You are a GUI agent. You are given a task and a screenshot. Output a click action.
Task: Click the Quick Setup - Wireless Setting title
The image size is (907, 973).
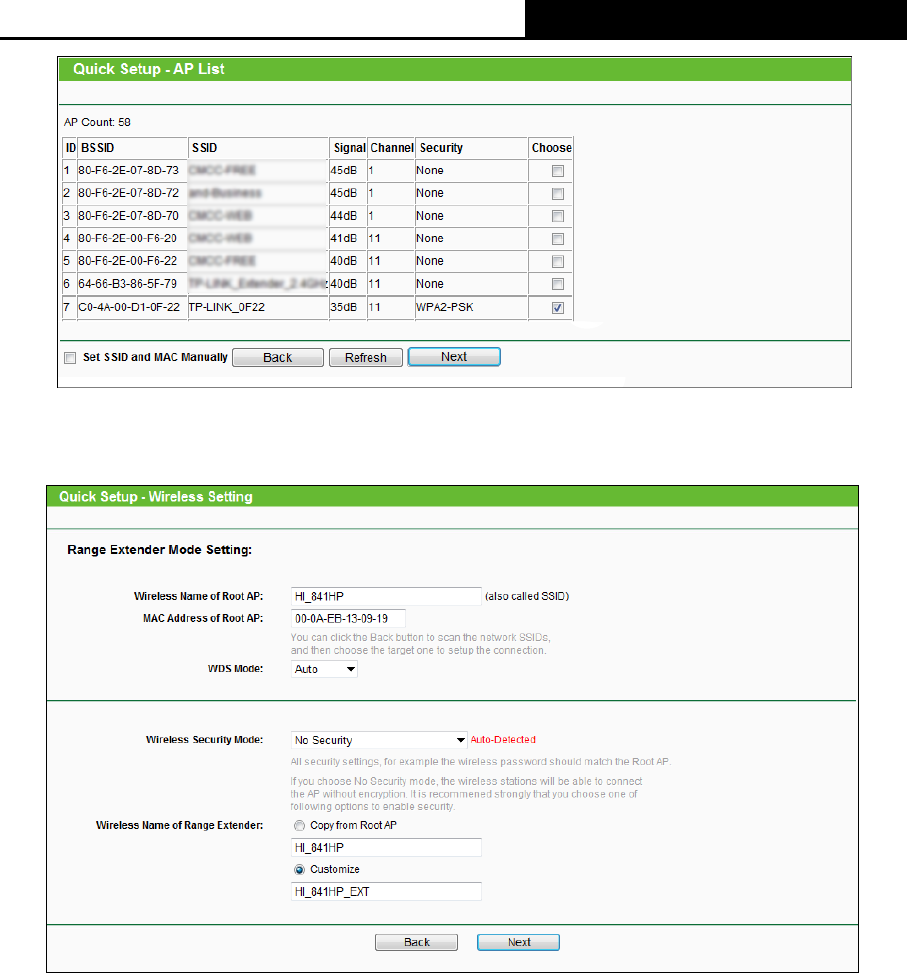tap(156, 497)
